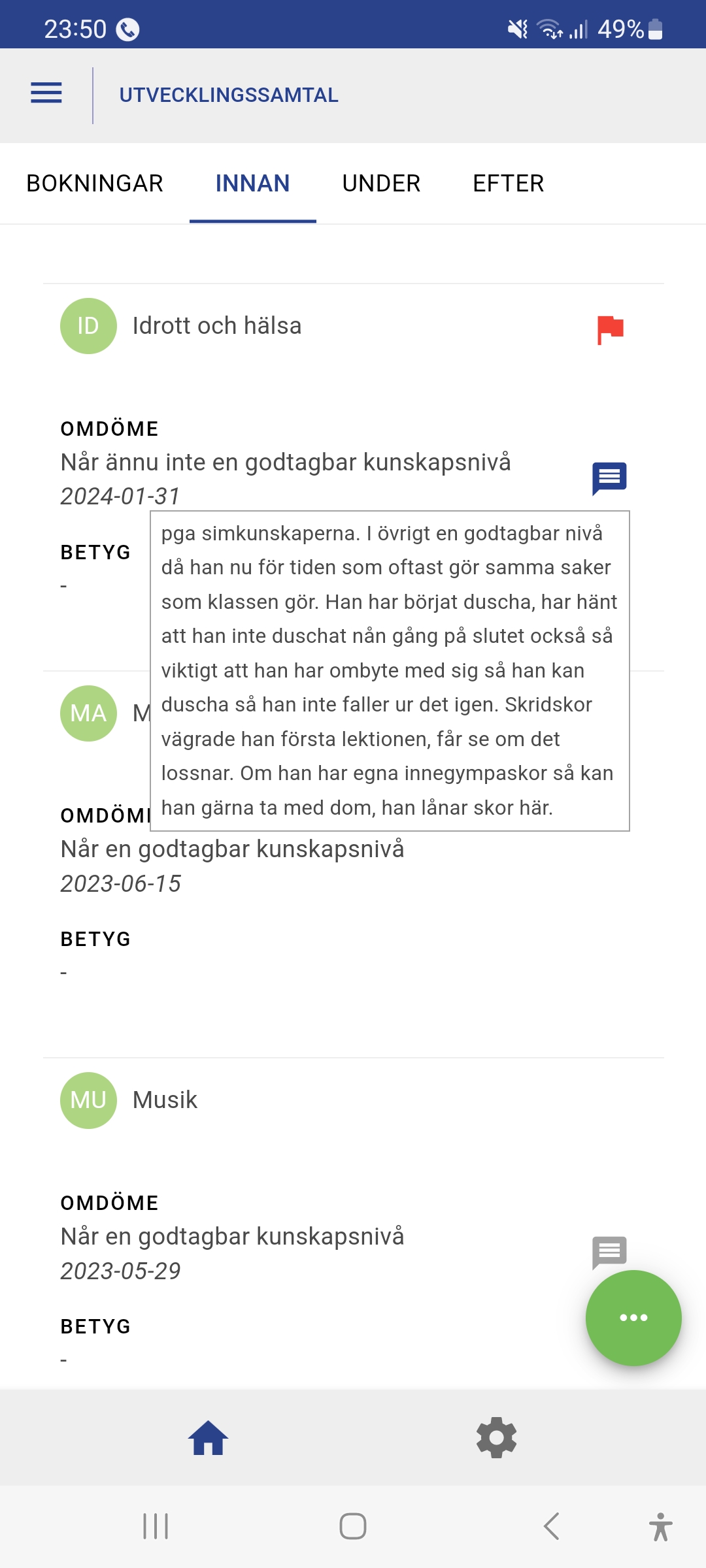Tap the green MU subject avatar
This screenshot has width=706, height=1568.
click(x=88, y=1100)
